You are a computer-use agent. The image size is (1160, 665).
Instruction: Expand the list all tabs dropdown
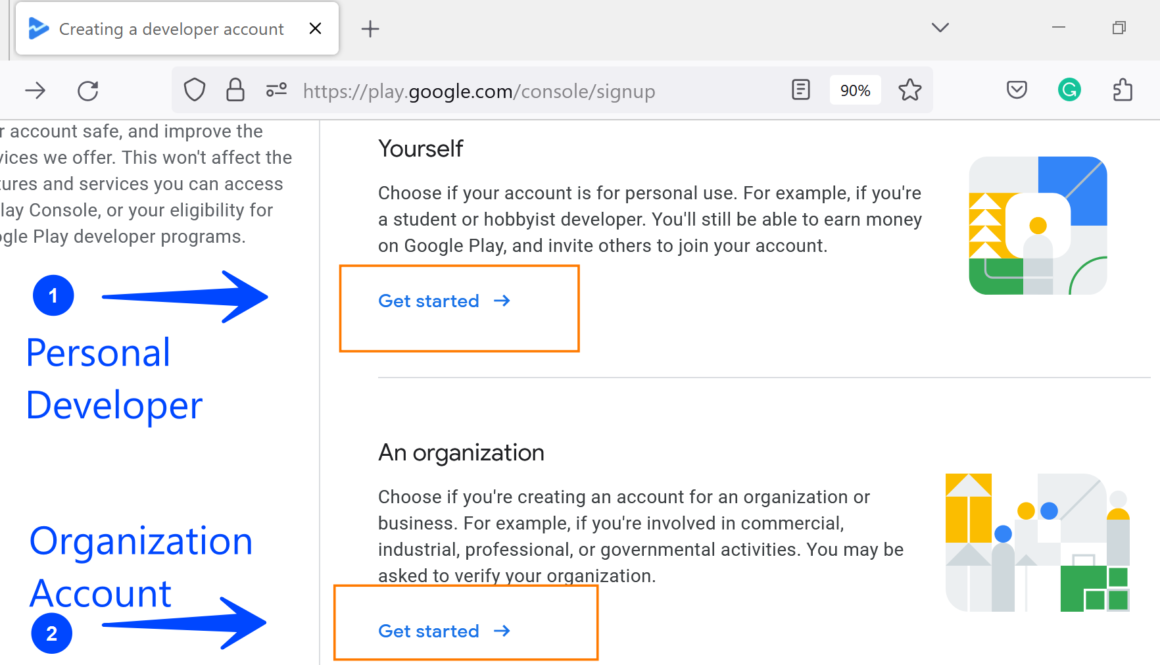click(940, 28)
